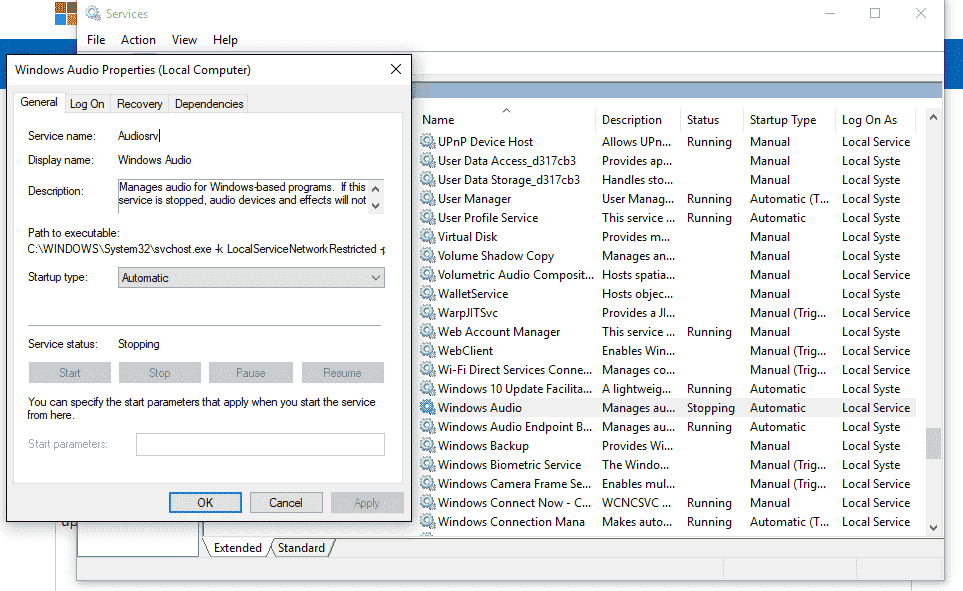Viewport: 963px width, 591px height.
Task: Sort by the Name column header
Action: pos(505,120)
